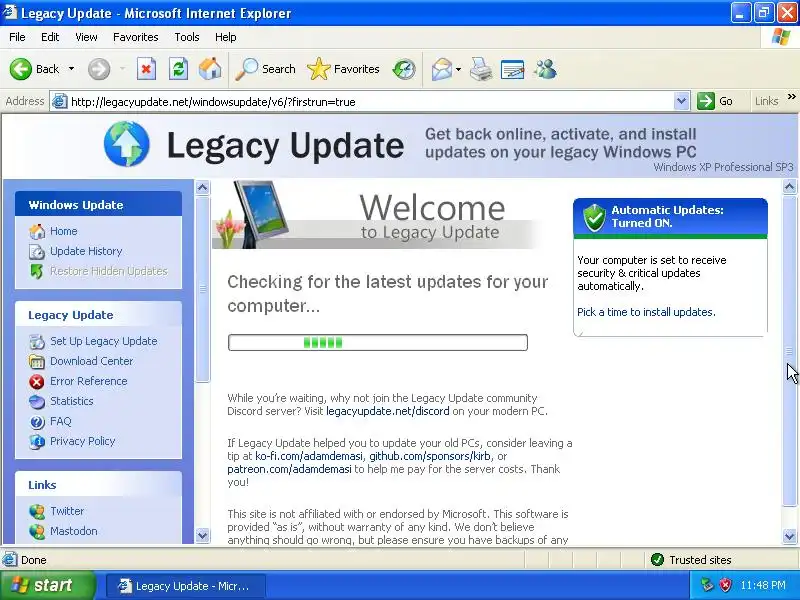This screenshot has width=800, height=600.
Task: Follow the legacyupdate.net/discord link
Action: [x=388, y=411]
